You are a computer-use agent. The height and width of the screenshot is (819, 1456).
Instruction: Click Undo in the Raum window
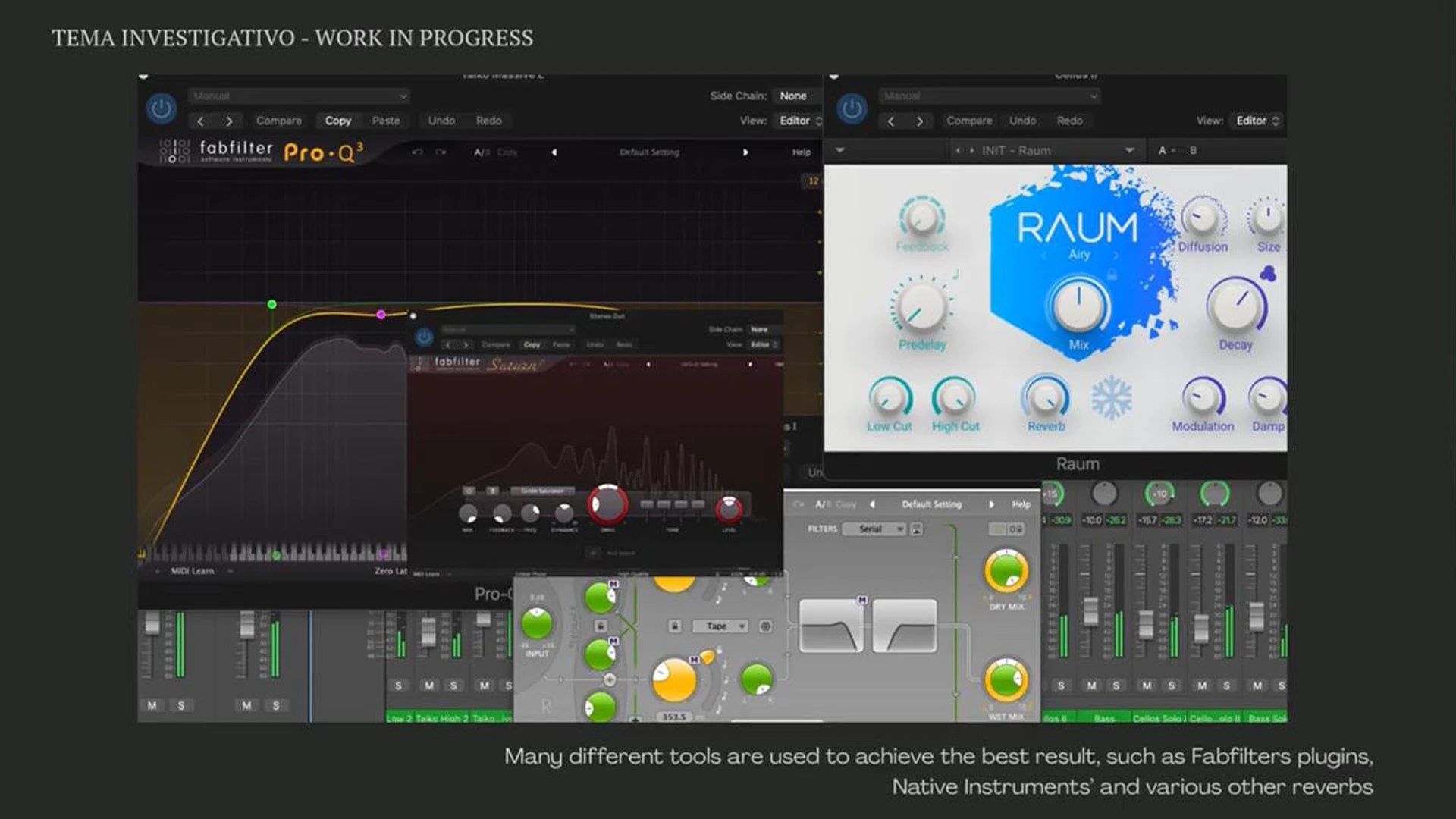pos(1022,121)
